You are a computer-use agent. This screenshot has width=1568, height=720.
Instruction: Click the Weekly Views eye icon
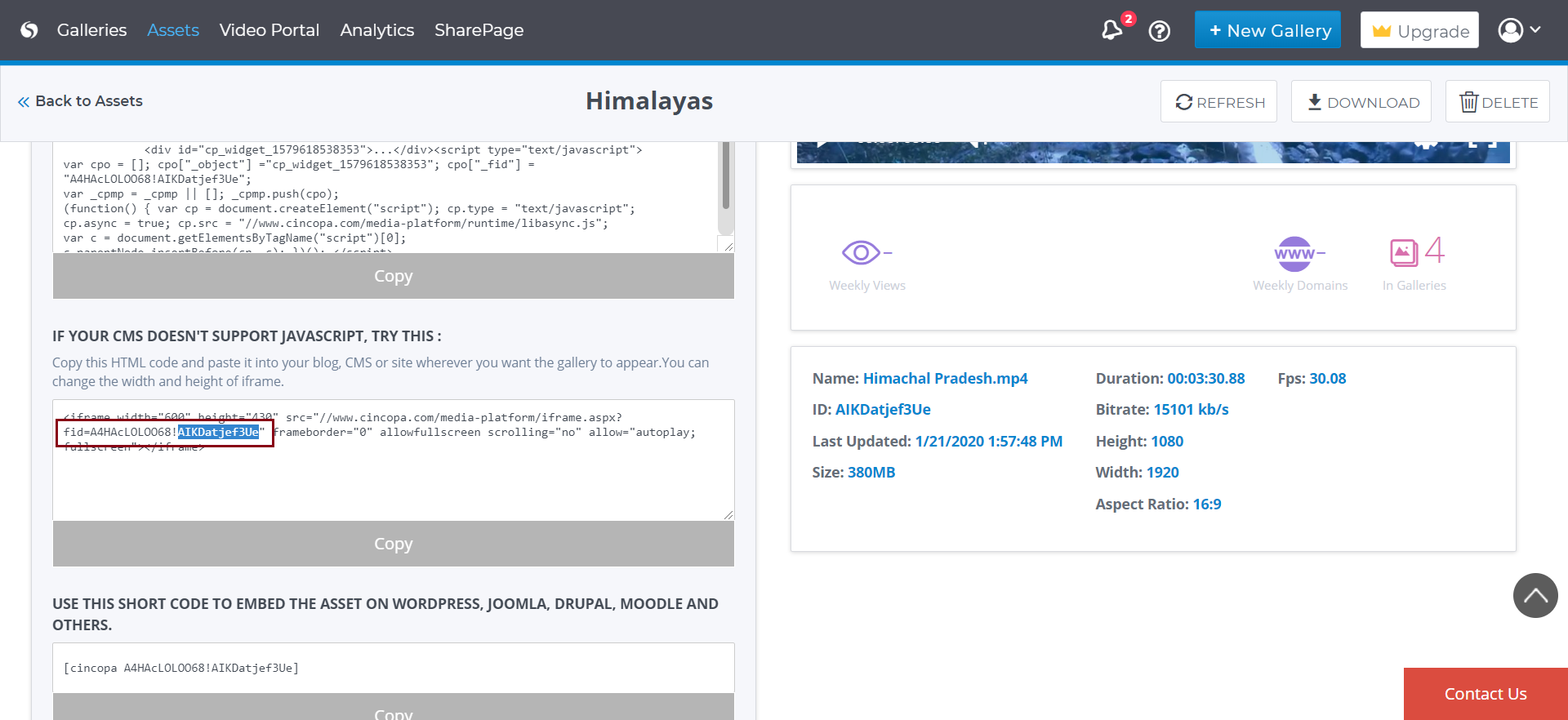[861, 253]
